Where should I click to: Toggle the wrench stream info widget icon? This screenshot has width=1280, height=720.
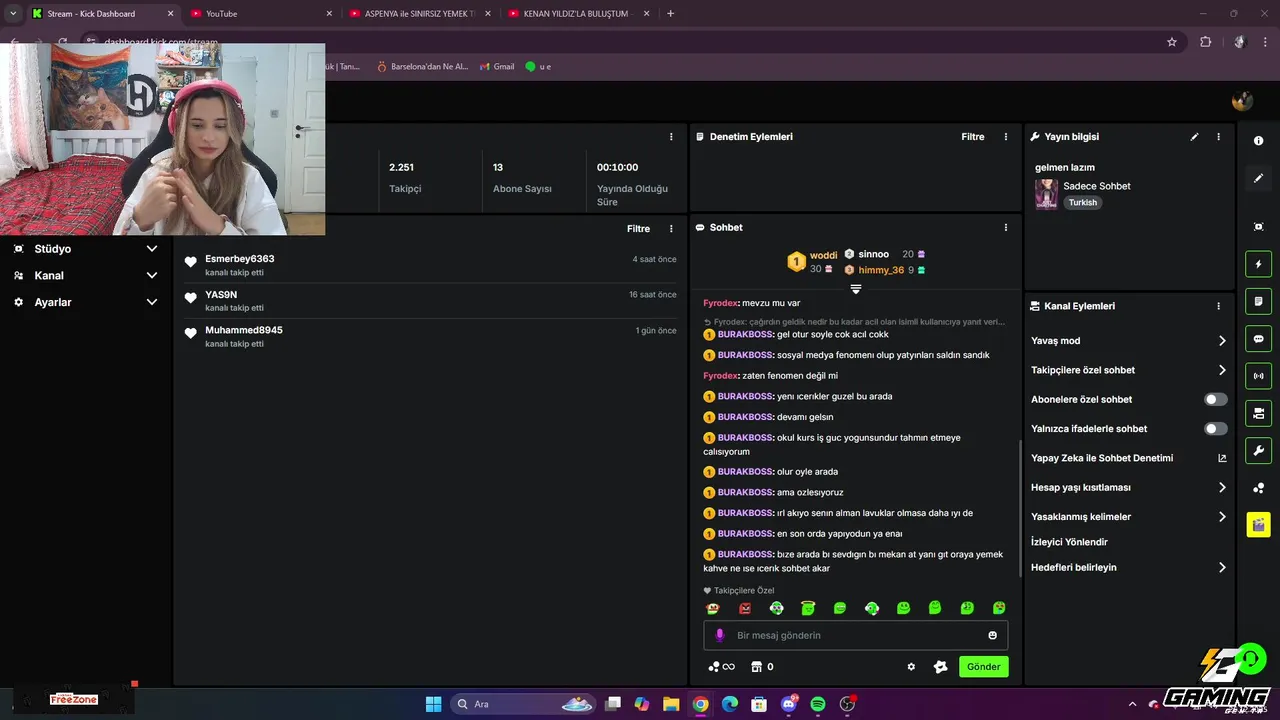click(1258, 450)
